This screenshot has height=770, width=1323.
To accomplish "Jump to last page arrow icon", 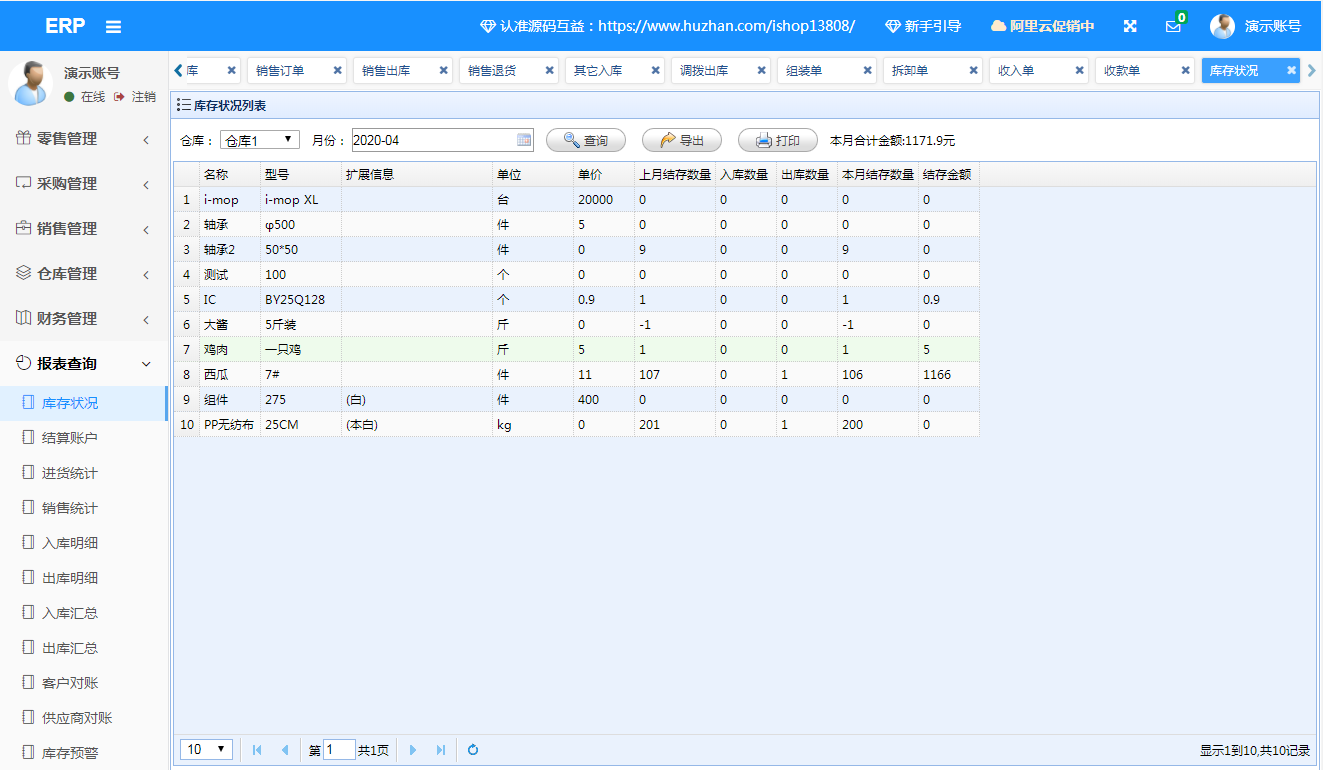I will coord(441,750).
